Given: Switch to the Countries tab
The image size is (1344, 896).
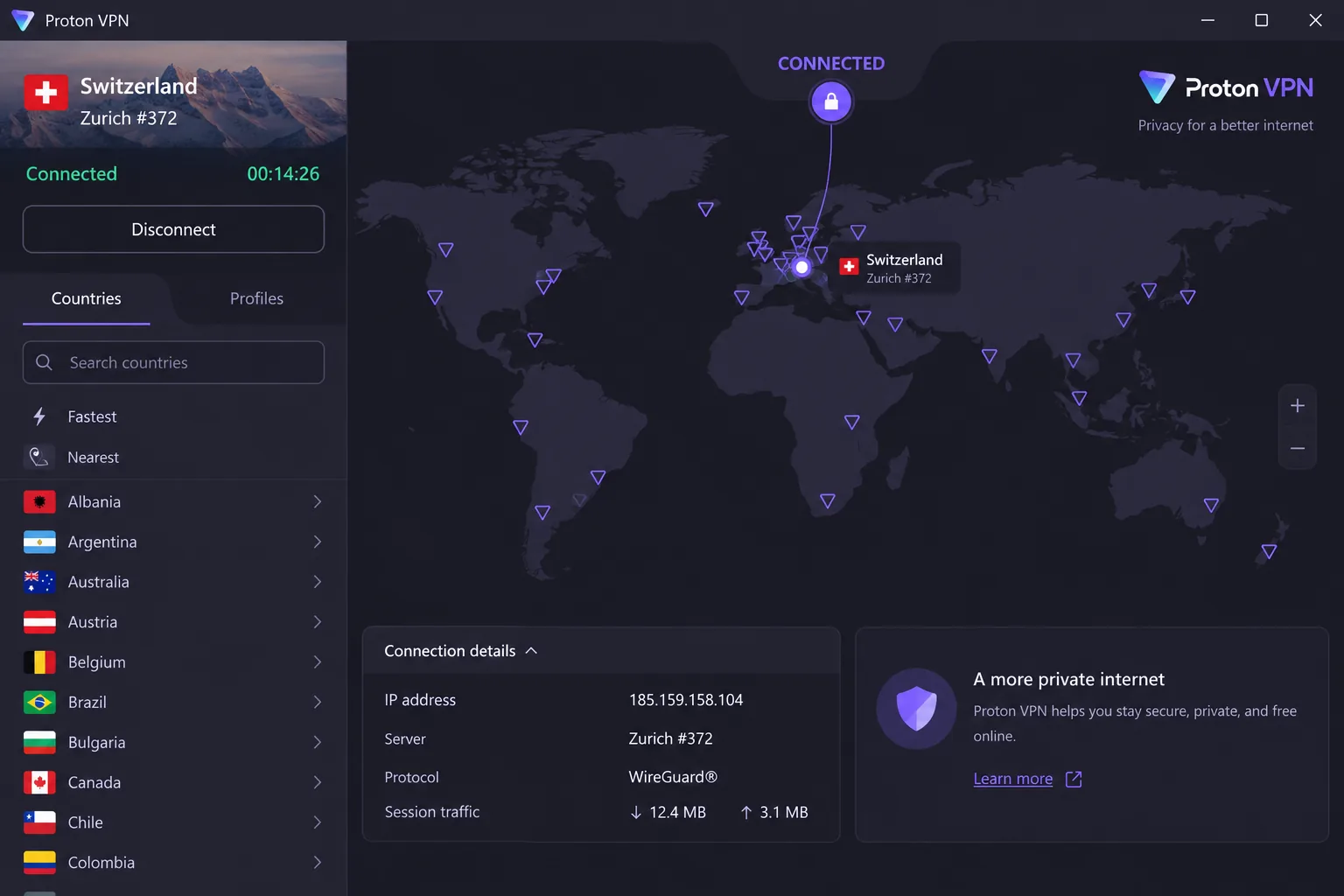Looking at the screenshot, I should 87,298.
